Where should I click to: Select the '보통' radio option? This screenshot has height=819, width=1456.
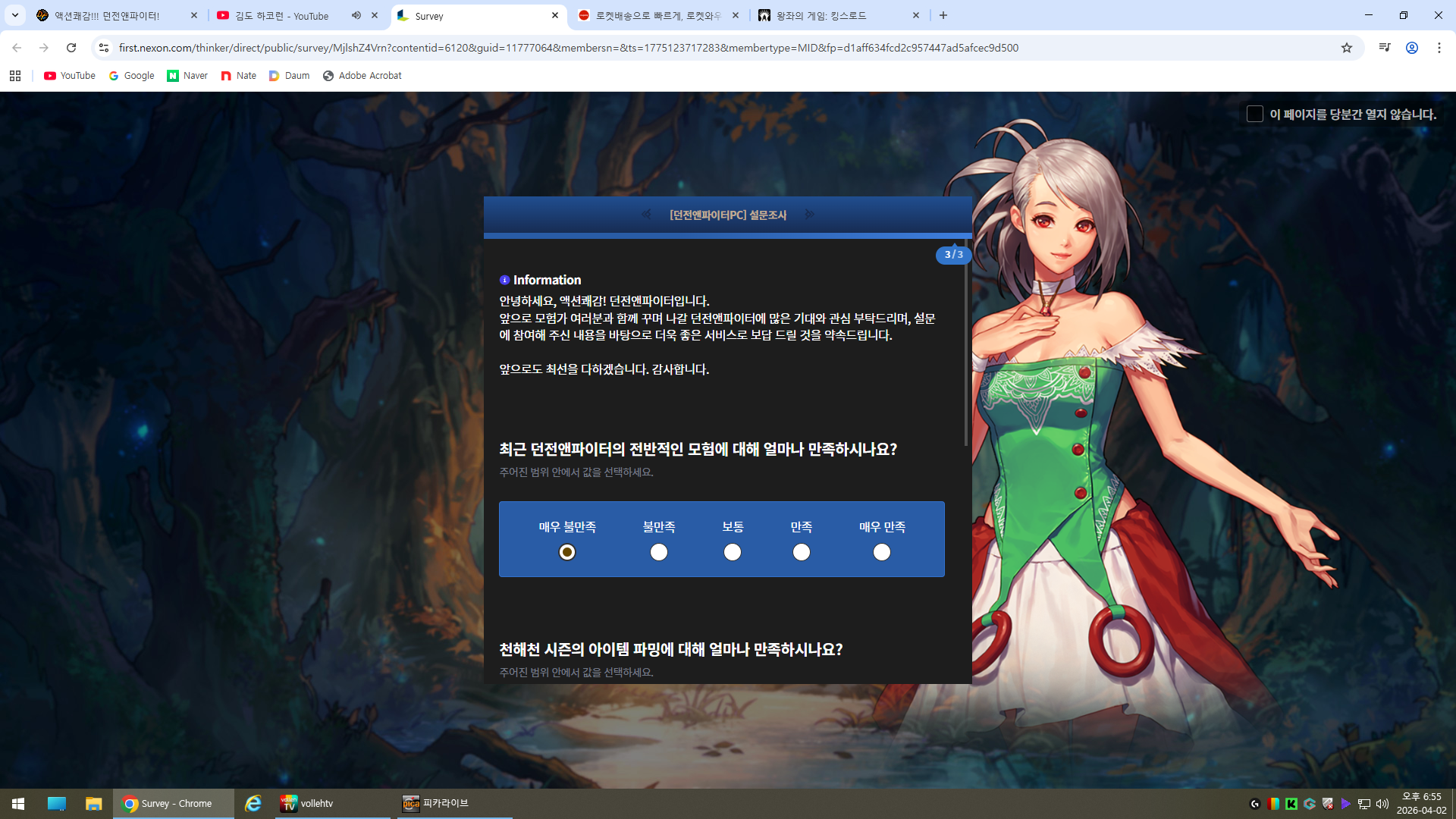pyautogui.click(x=732, y=552)
